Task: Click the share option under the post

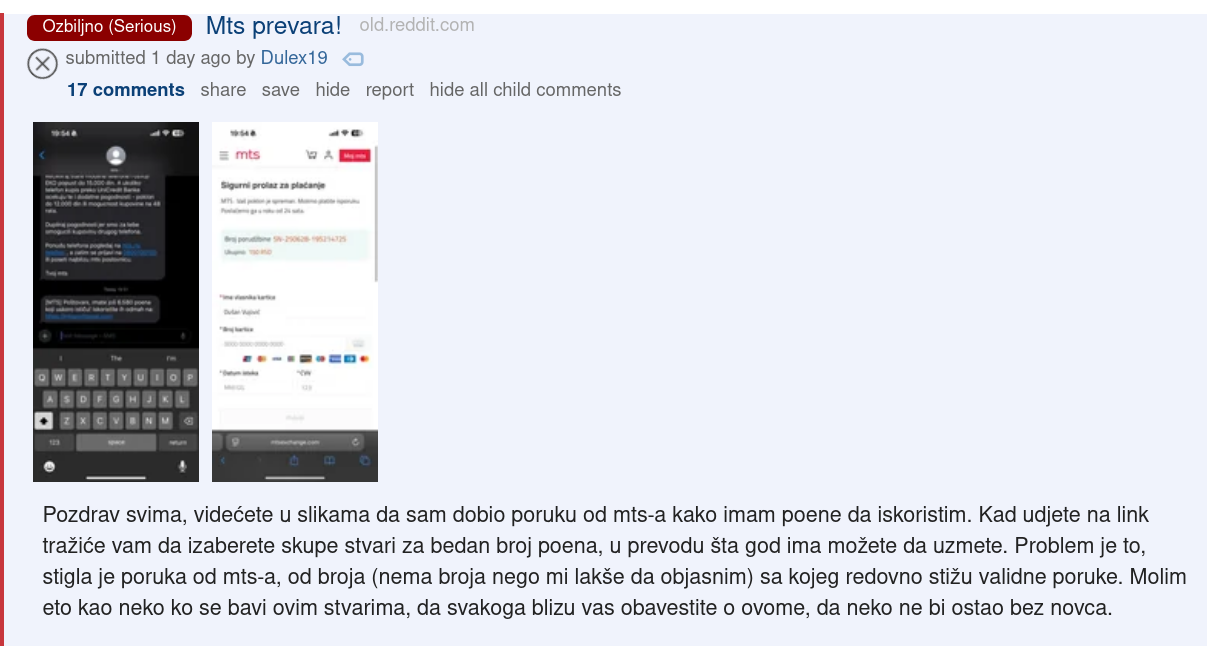Action: coord(223,90)
